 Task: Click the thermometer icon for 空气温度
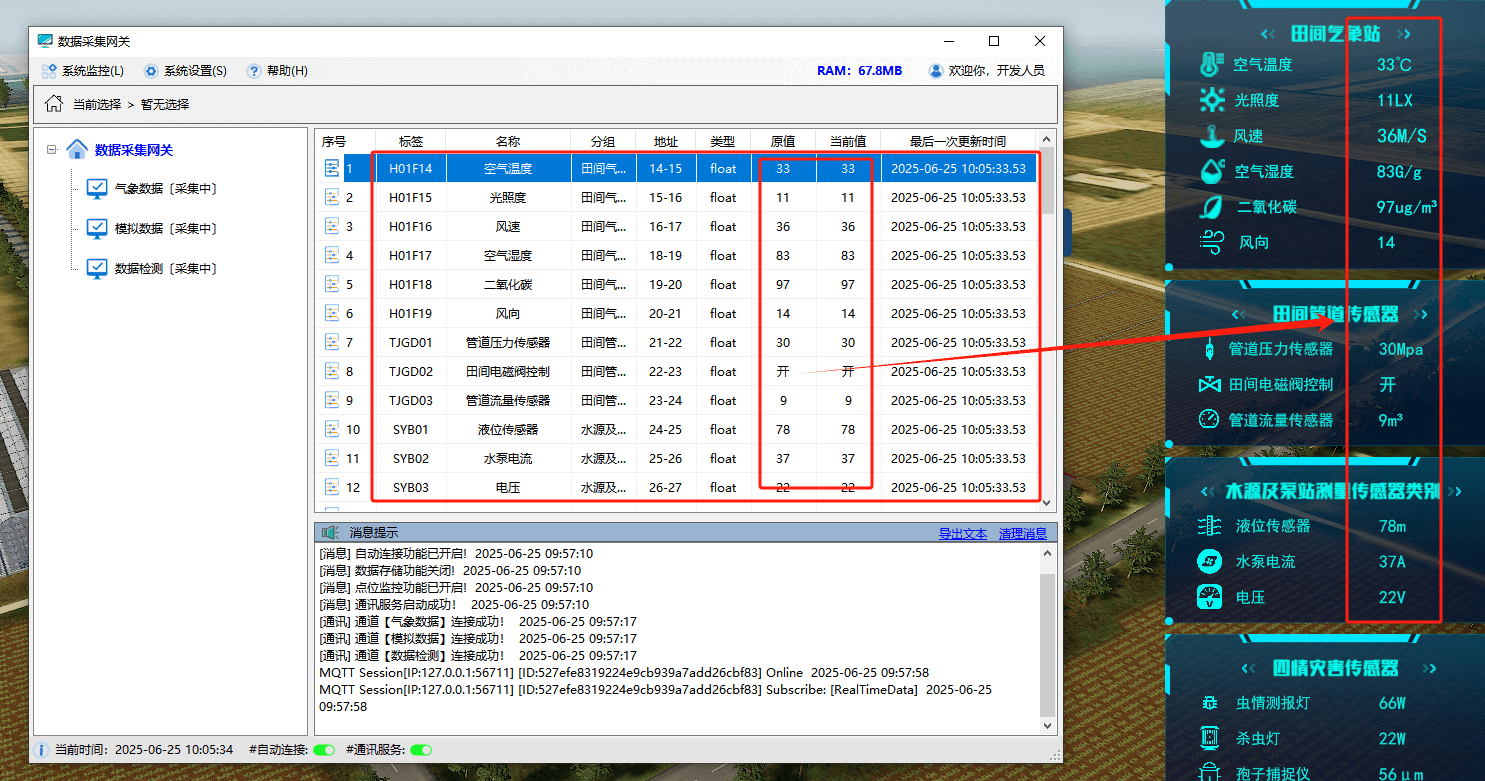pyautogui.click(x=1211, y=65)
